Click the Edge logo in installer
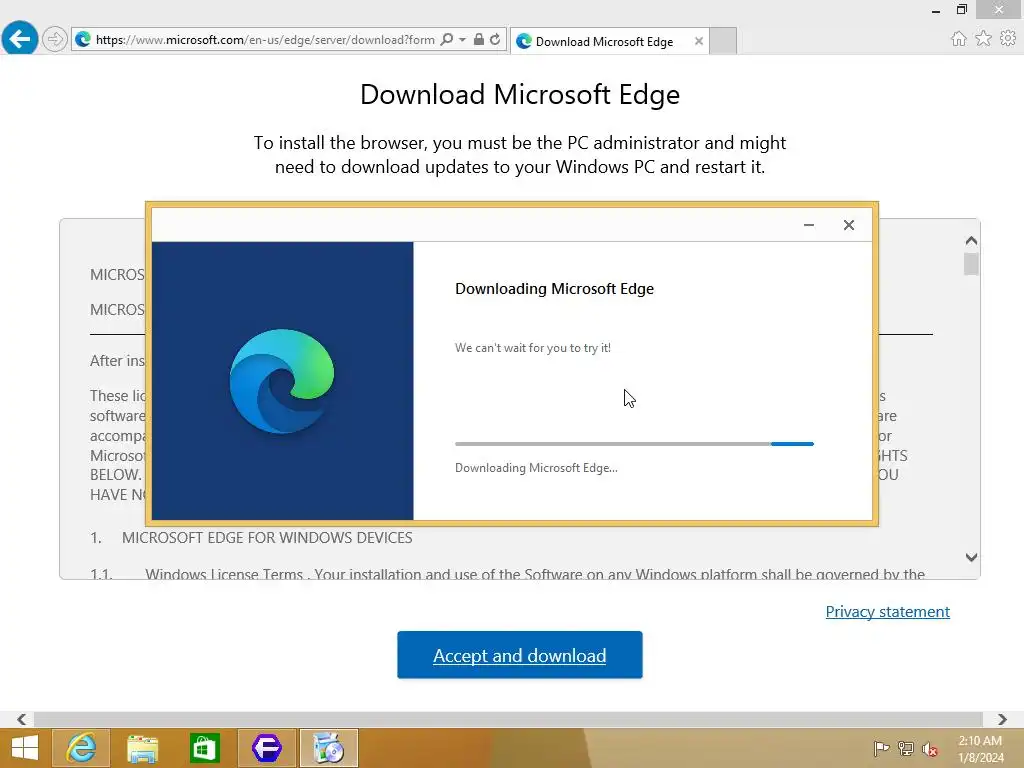This screenshot has width=1024, height=768. tap(282, 381)
